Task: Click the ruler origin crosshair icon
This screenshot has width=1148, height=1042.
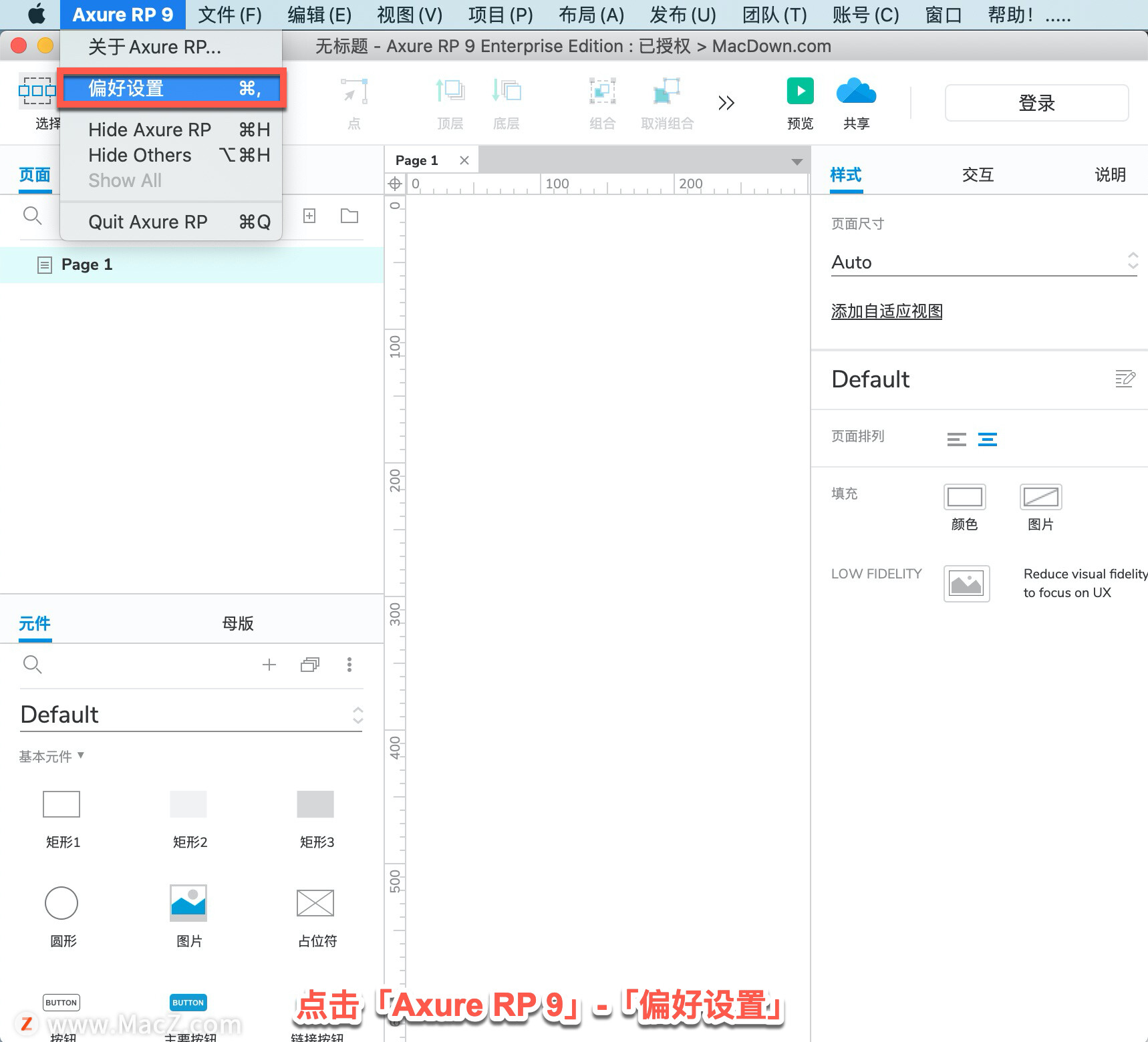Action: pos(395,183)
